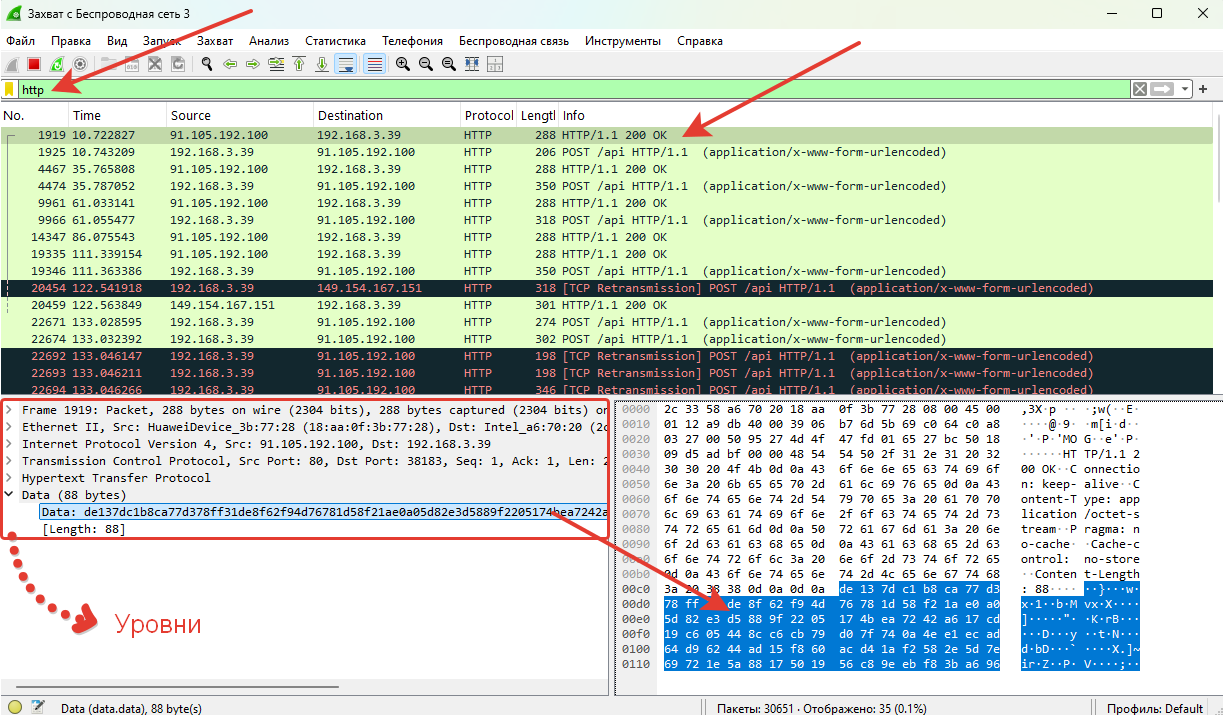This screenshot has height=715, width=1223.
Task: Clear the display filter
Action: pos(1140,89)
